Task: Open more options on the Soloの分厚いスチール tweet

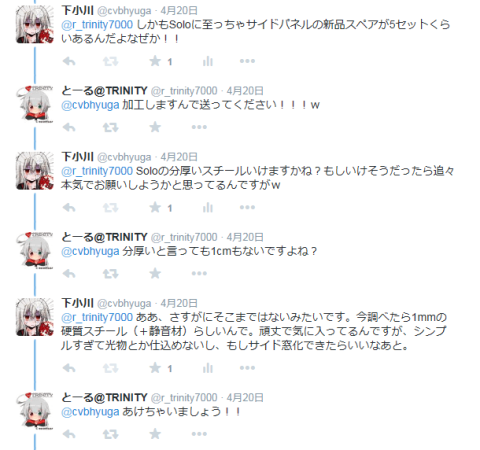Action: 247,208
